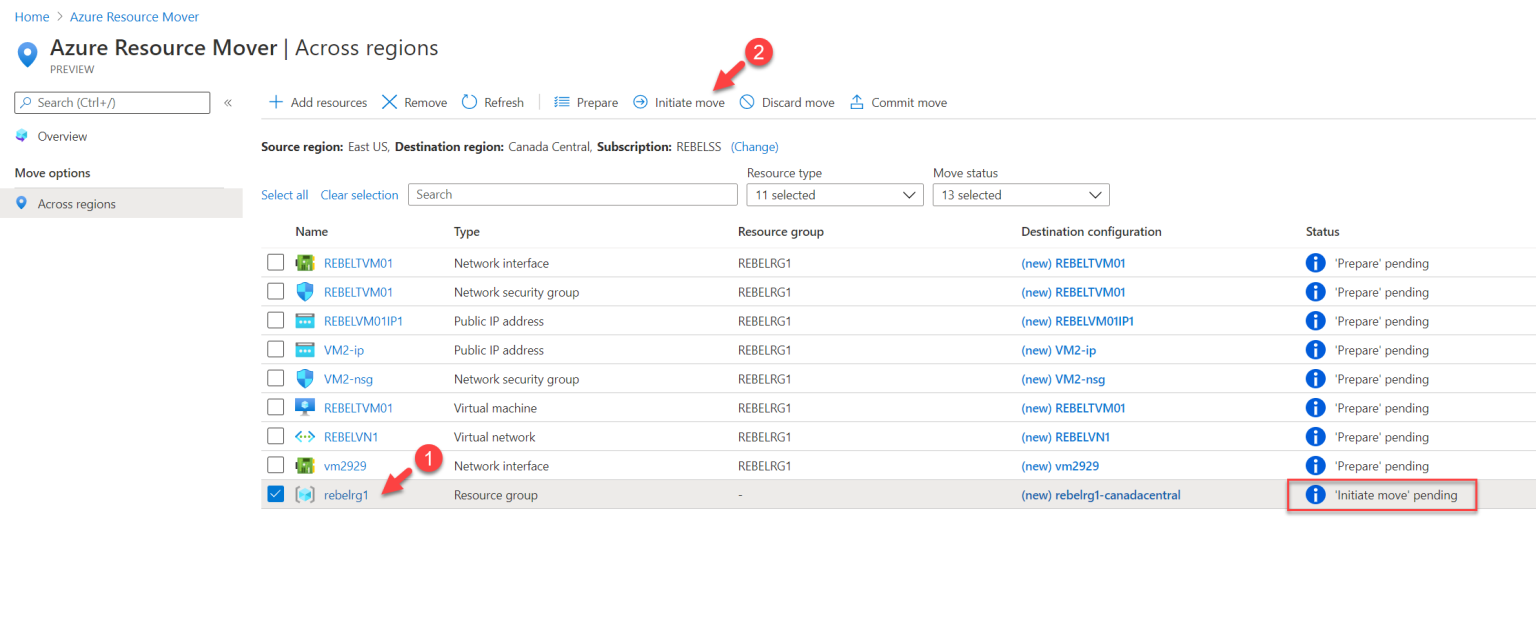Click the Discard move icon
The width and height of the screenshot is (1536, 618).
click(748, 101)
